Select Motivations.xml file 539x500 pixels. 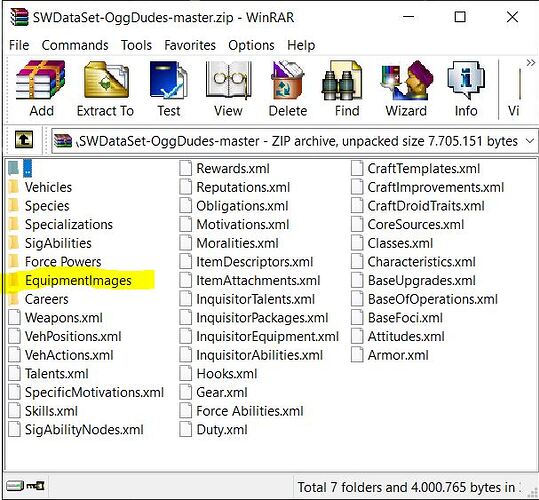[234, 224]
